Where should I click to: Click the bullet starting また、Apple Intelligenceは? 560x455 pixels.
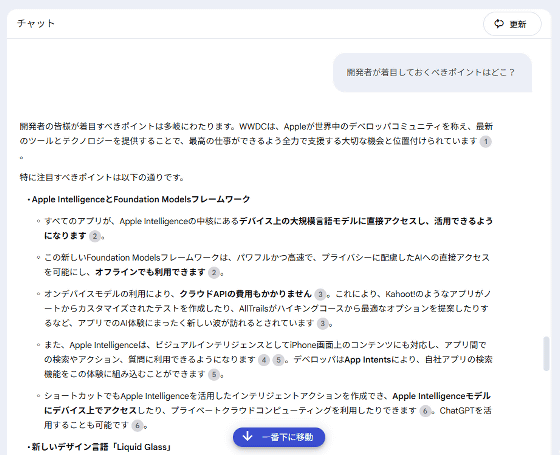pyautogui.click(x=268, y=360)
